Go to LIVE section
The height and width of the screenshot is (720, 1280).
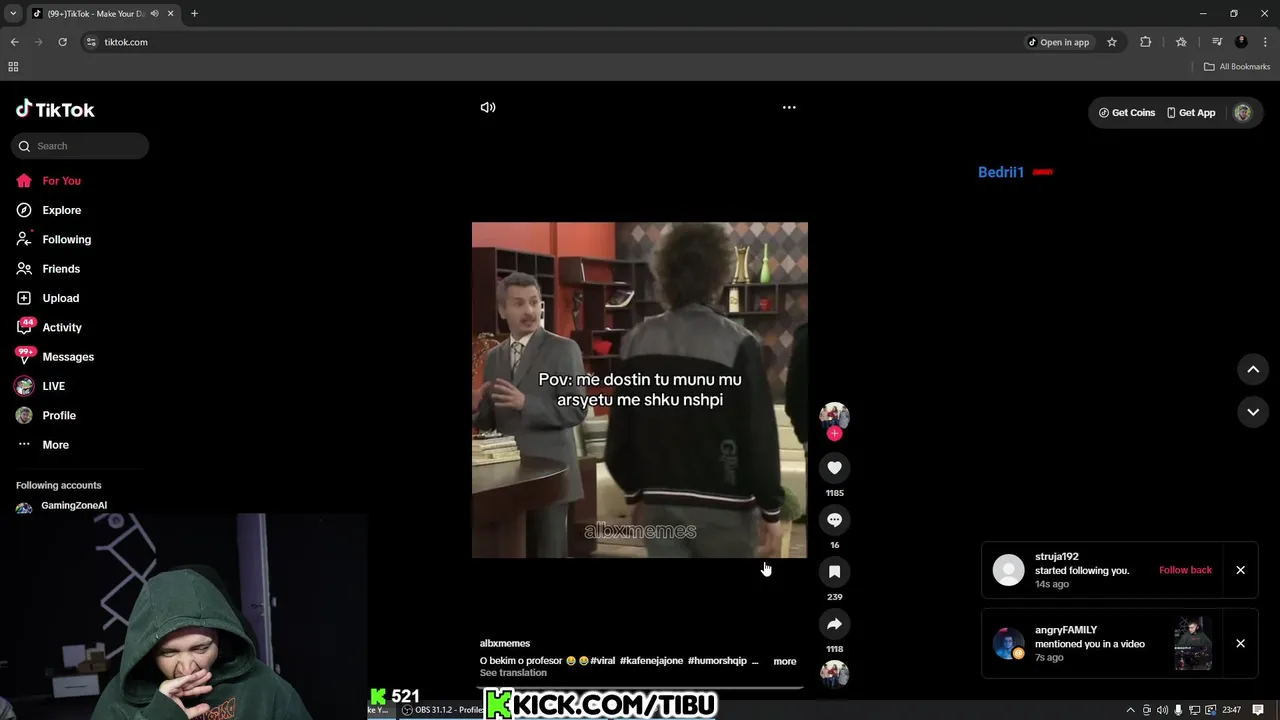53,386
